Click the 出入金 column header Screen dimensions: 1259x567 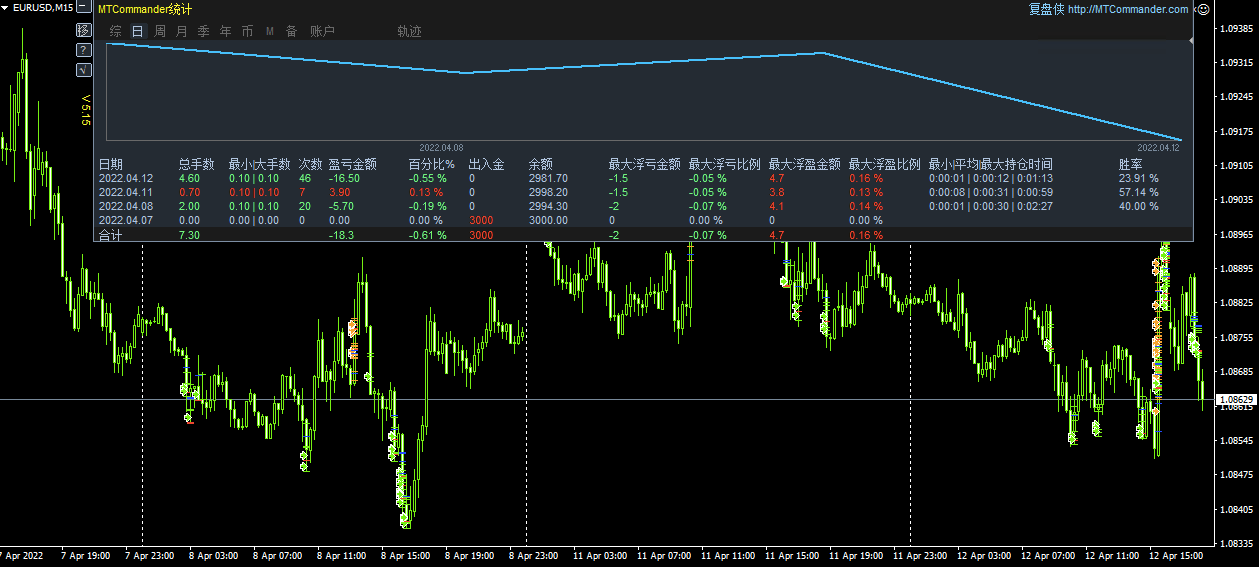(486, 164)
